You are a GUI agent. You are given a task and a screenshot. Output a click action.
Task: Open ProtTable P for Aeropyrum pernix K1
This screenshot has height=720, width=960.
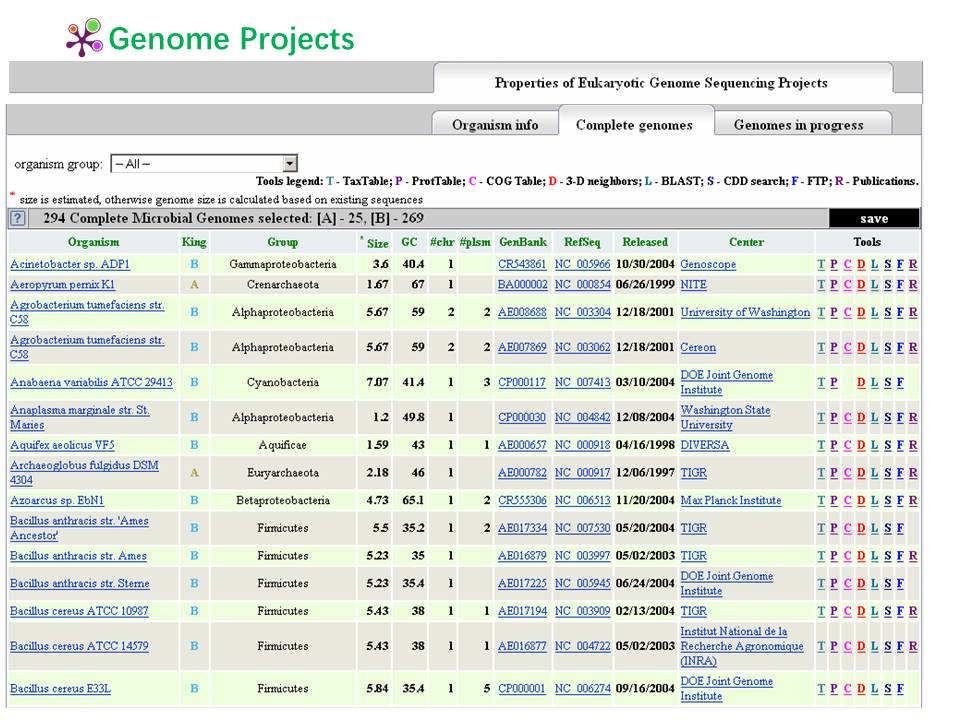point(834,285)
